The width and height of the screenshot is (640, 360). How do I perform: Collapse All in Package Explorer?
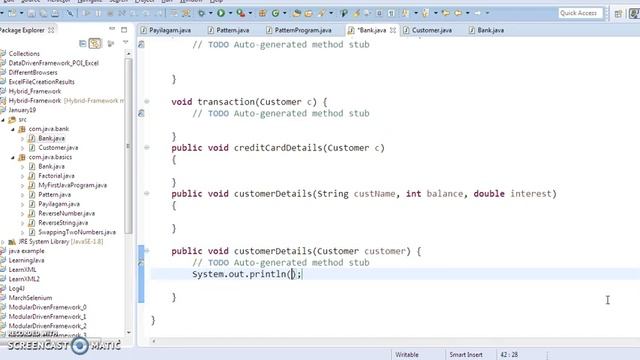pyautogui.click(x=82, y=43)
